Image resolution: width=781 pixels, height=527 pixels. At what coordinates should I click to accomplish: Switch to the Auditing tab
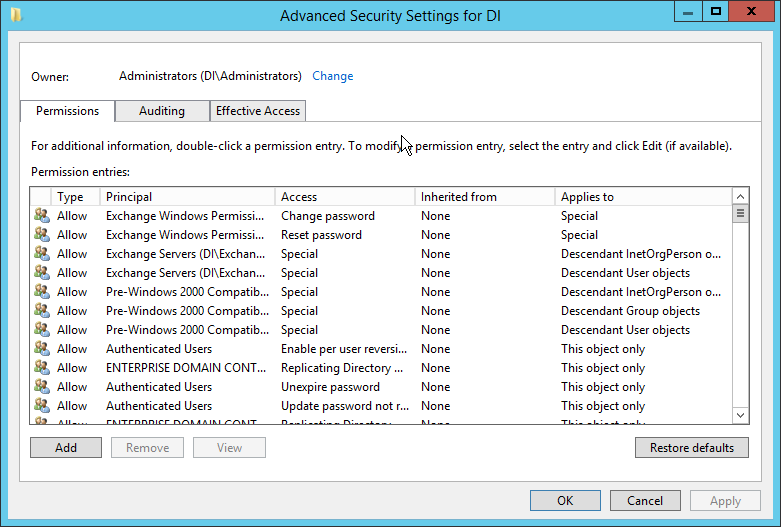[162, 111]
